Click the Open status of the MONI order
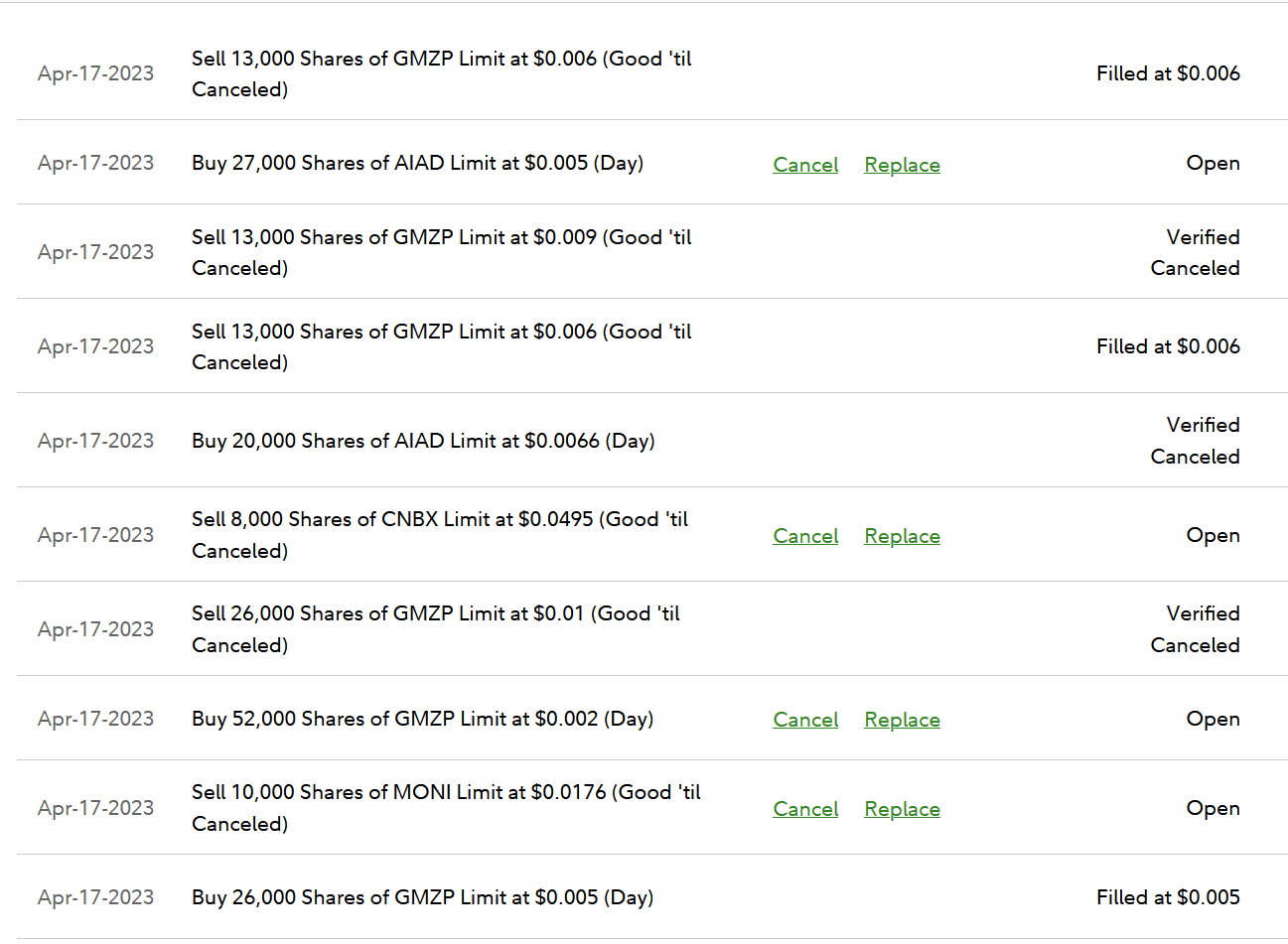 click(1213, 808)
